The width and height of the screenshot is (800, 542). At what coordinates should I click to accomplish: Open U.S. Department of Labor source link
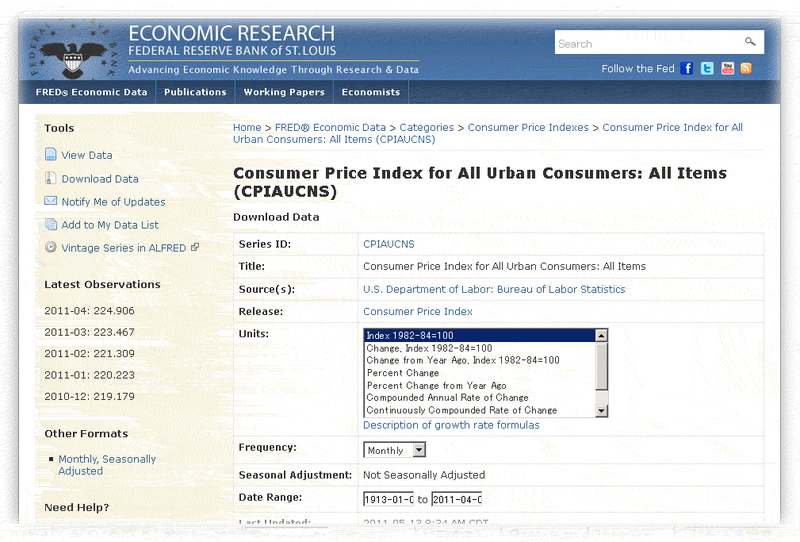pos(494,289)
